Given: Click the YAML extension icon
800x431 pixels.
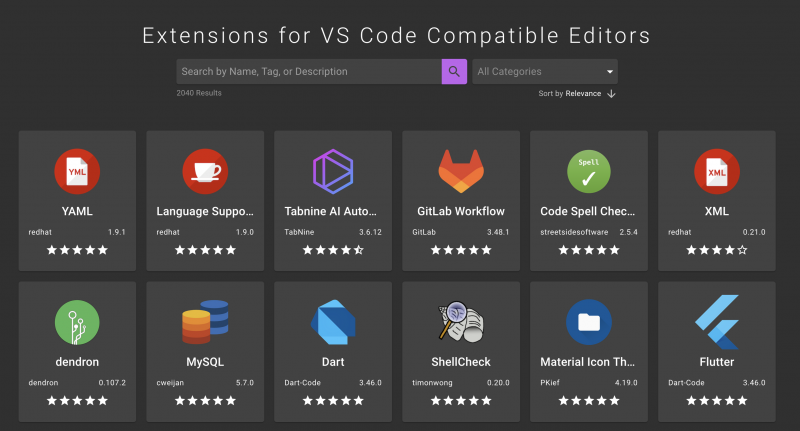Looking at the screenshot, I should (x=77, y=171).
